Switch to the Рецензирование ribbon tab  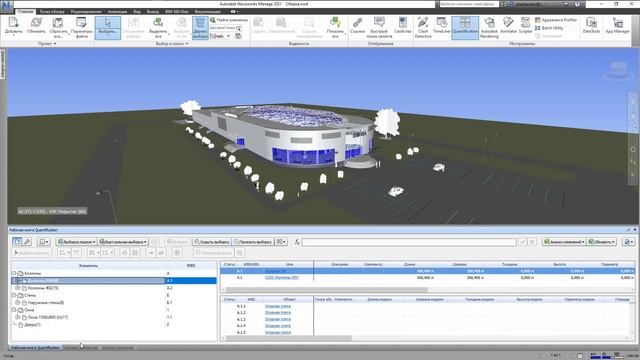pyautogui.click(x=86, y=11)
